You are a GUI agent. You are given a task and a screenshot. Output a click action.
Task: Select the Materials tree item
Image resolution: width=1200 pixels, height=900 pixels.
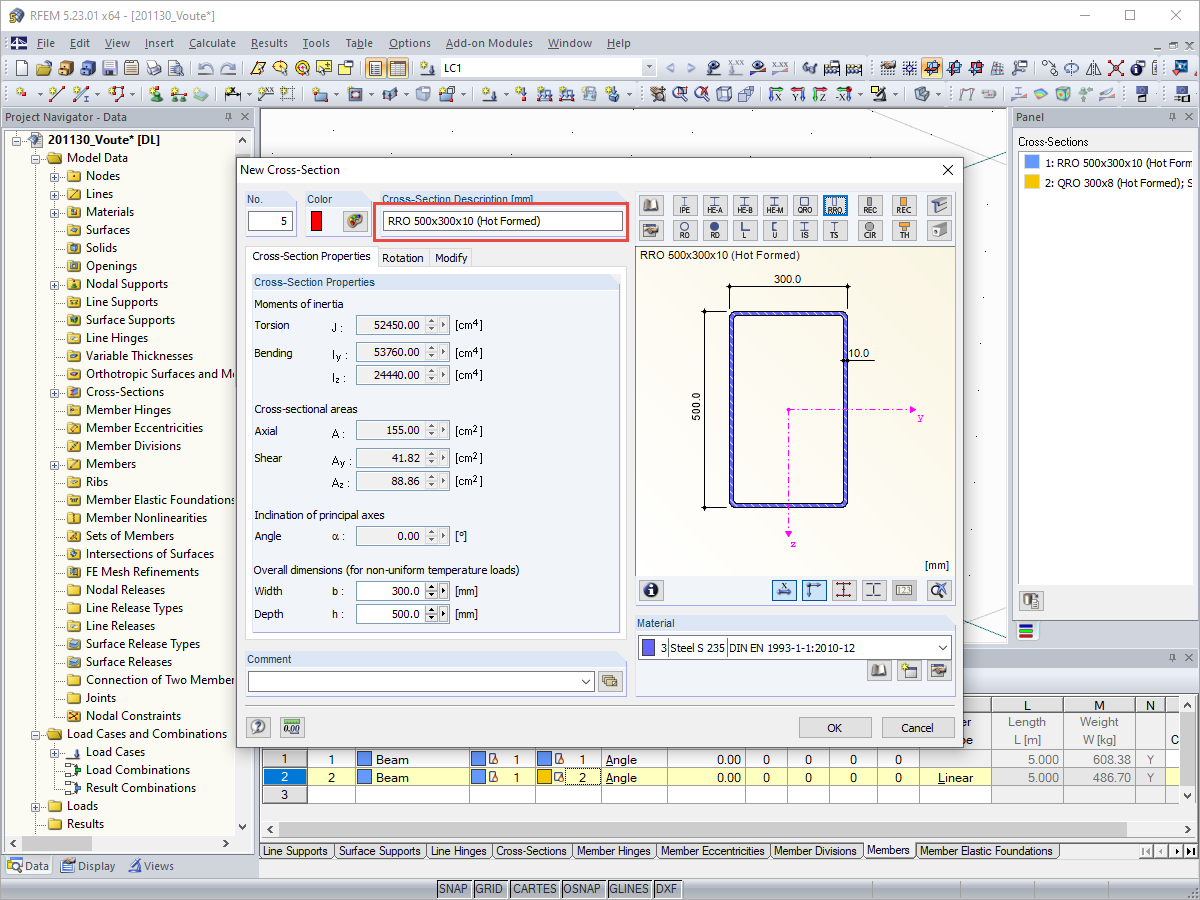(109, 212)
